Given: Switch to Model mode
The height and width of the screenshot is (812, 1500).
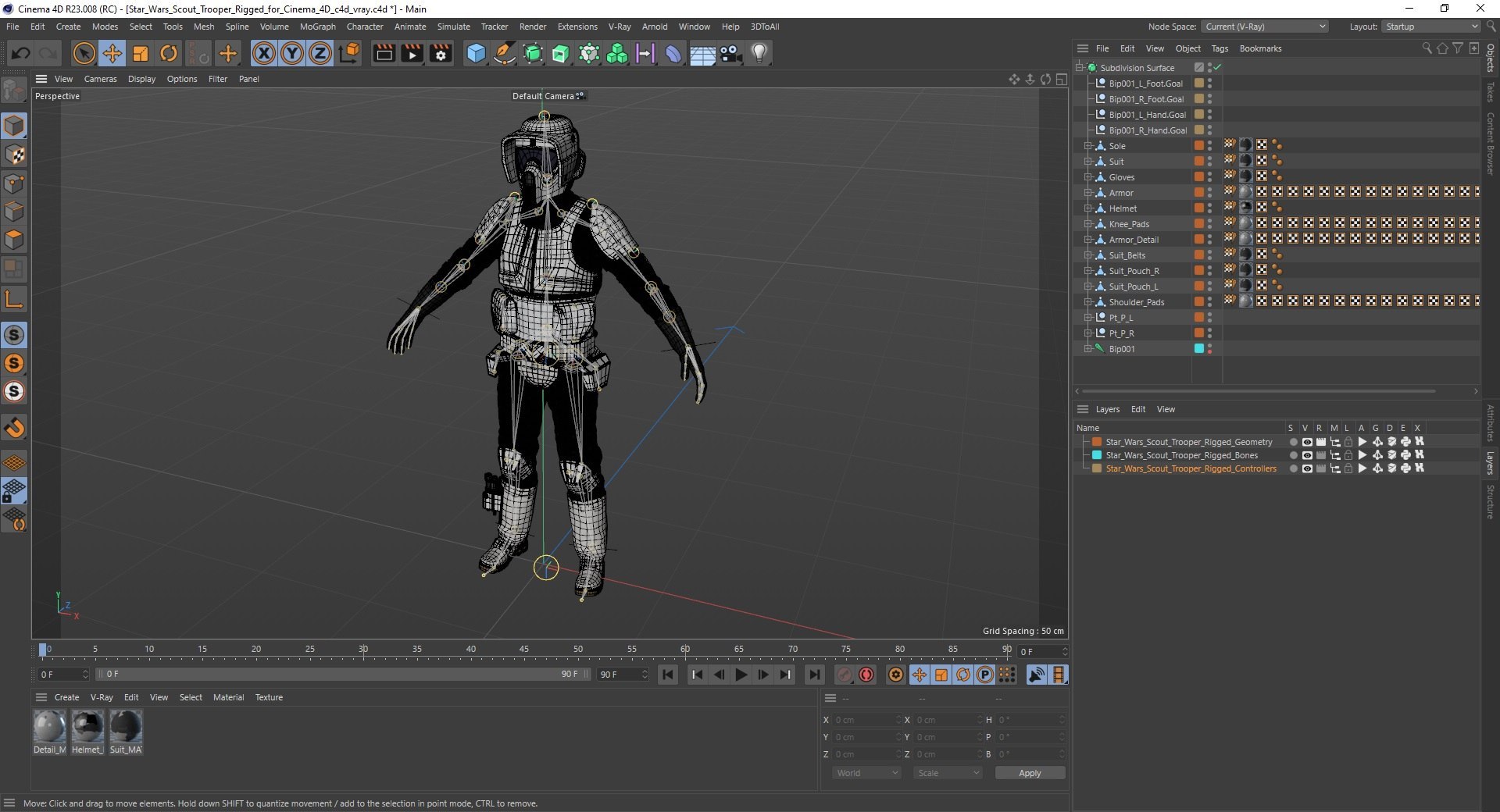Looking at the screenshot, I should (14, 126).
